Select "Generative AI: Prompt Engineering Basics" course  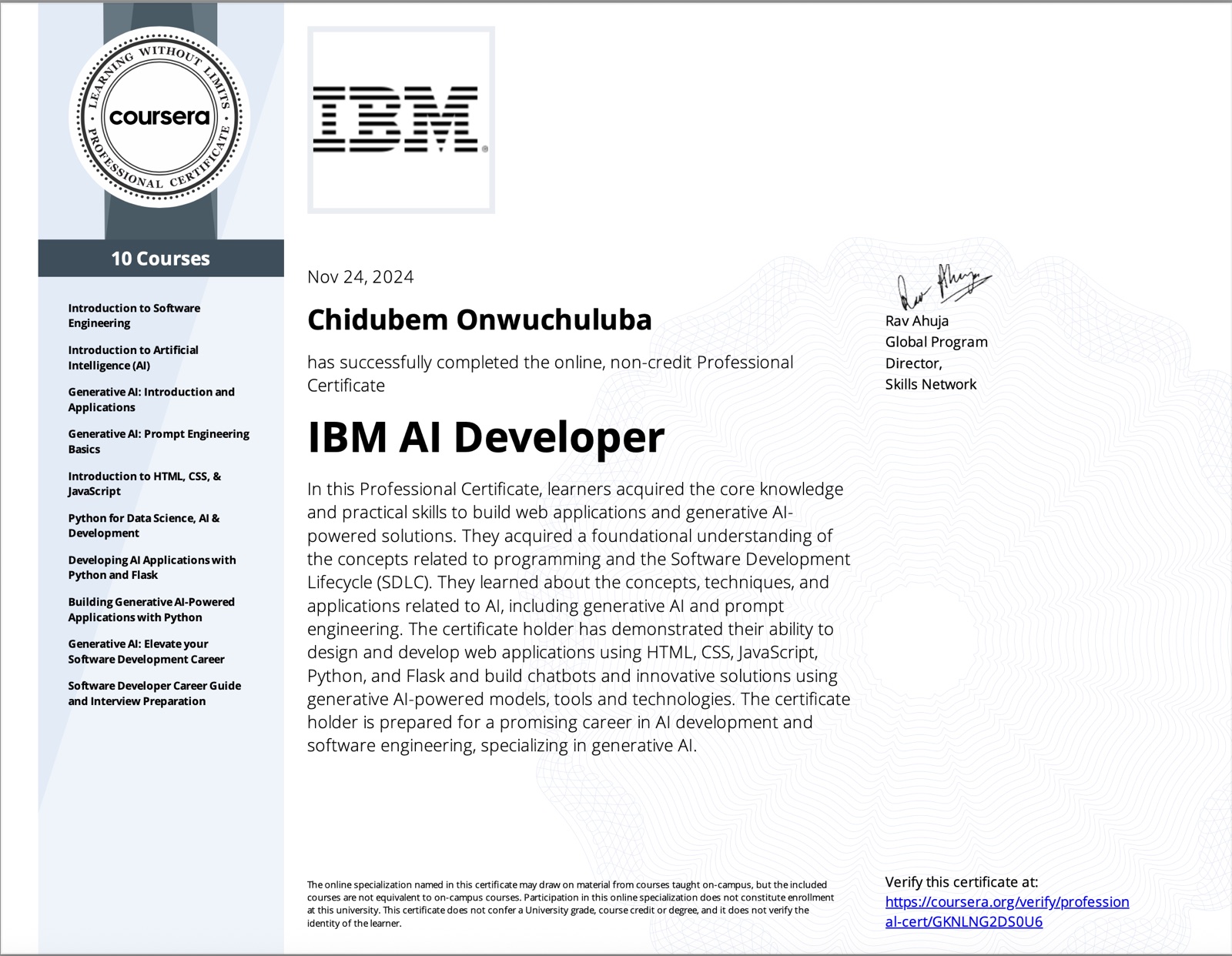tap(159, 441)
